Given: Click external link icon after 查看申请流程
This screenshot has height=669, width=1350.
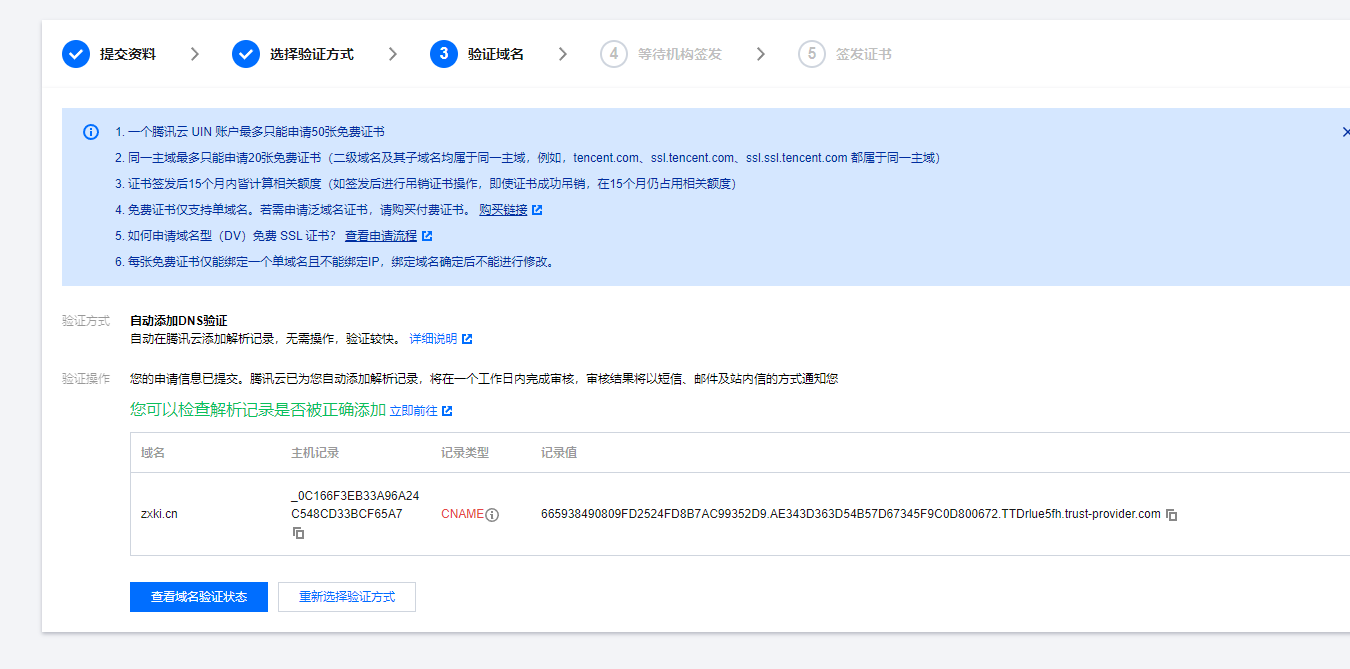Looking at the screenshot, I should coord(429,235).
